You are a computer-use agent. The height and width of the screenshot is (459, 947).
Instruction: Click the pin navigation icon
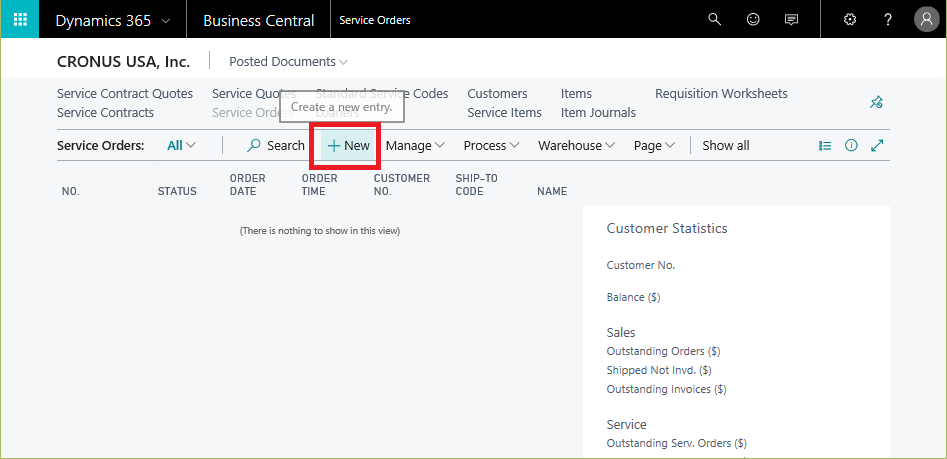(876, 103)
